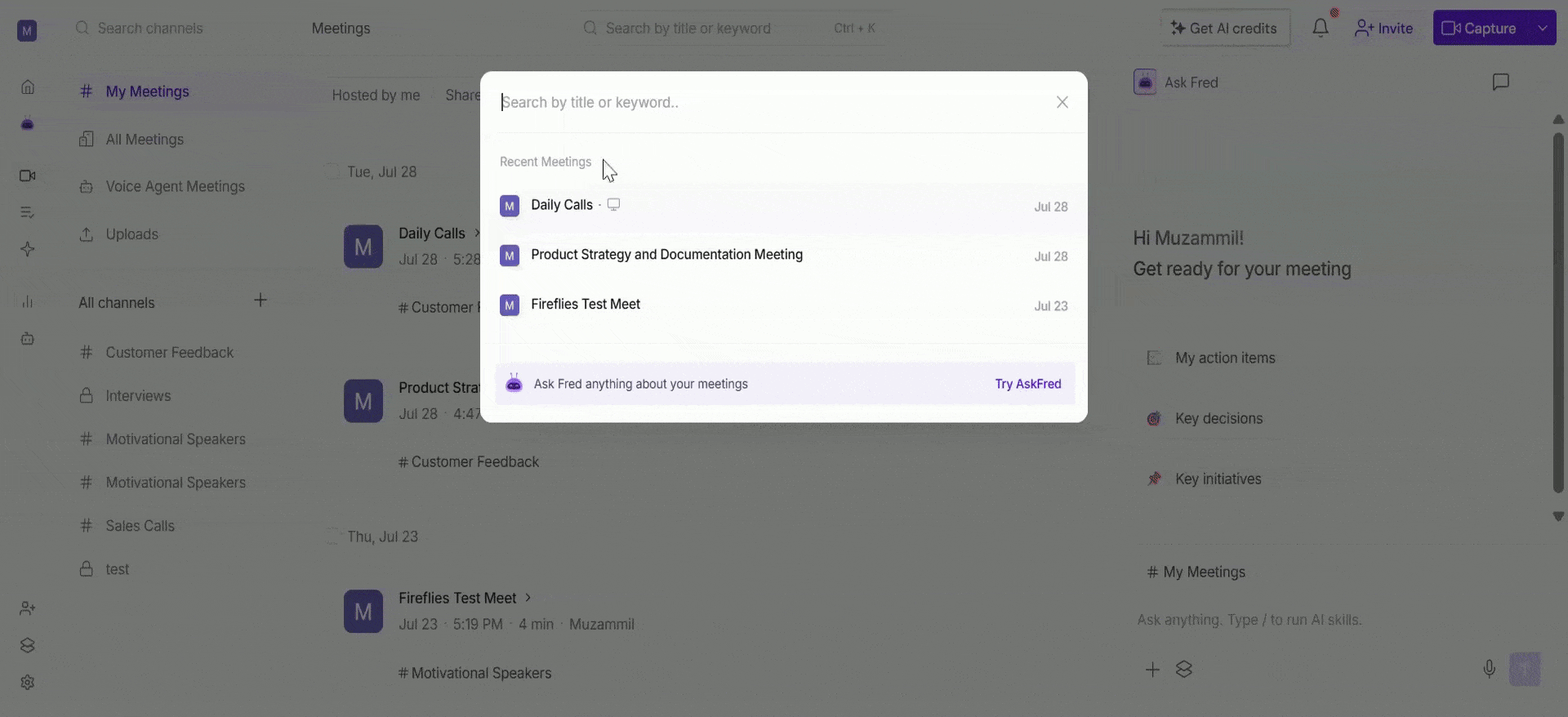
Task: Click the workspace M logo in top left
Action: click(27, 30)
